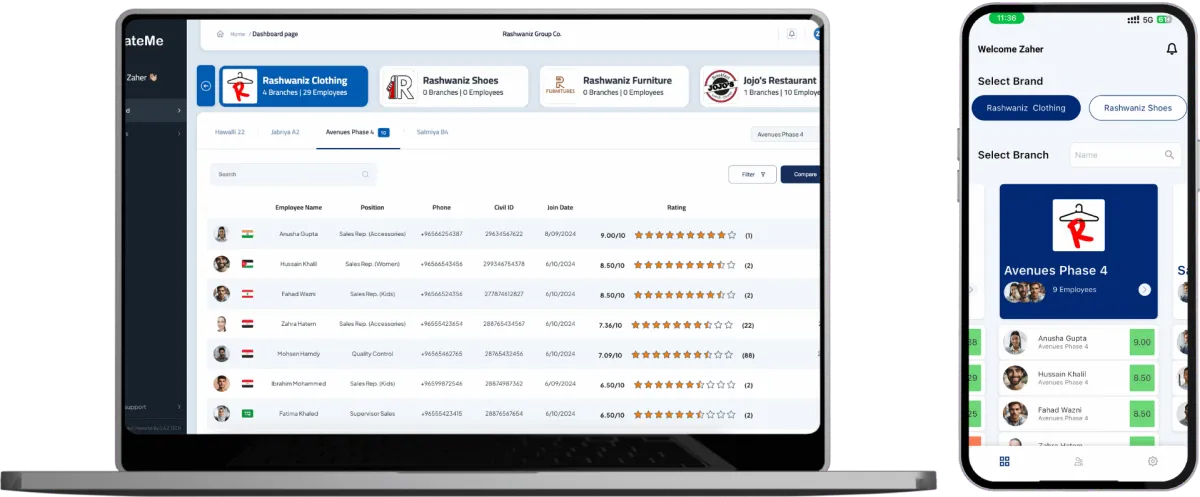
Task: Tap the phone branch search magnifier
Action: (x=1169, y=155)
